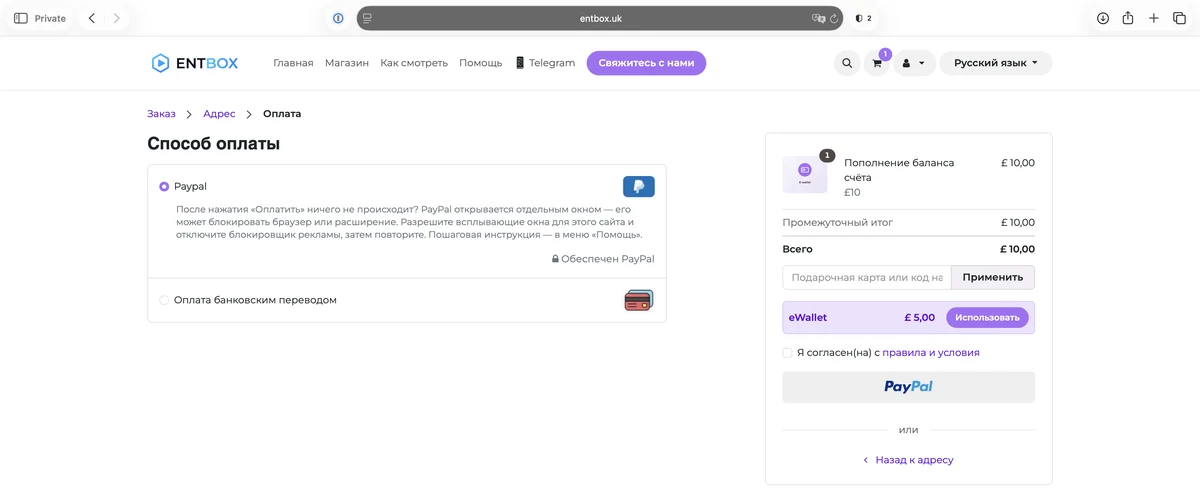Show the tab overview
The height and width of the screenshot is (498, 1200).
(x=1179, y=18)
